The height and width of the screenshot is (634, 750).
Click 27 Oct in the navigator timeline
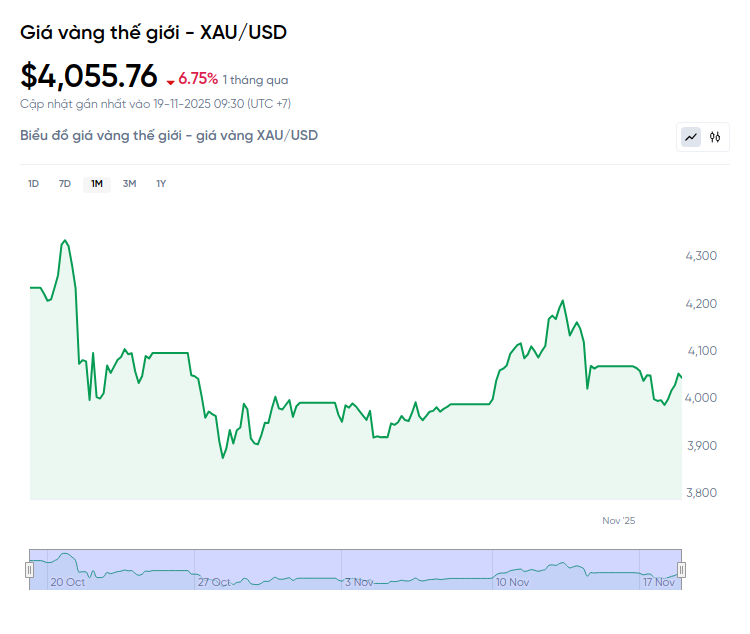(214, 581)
